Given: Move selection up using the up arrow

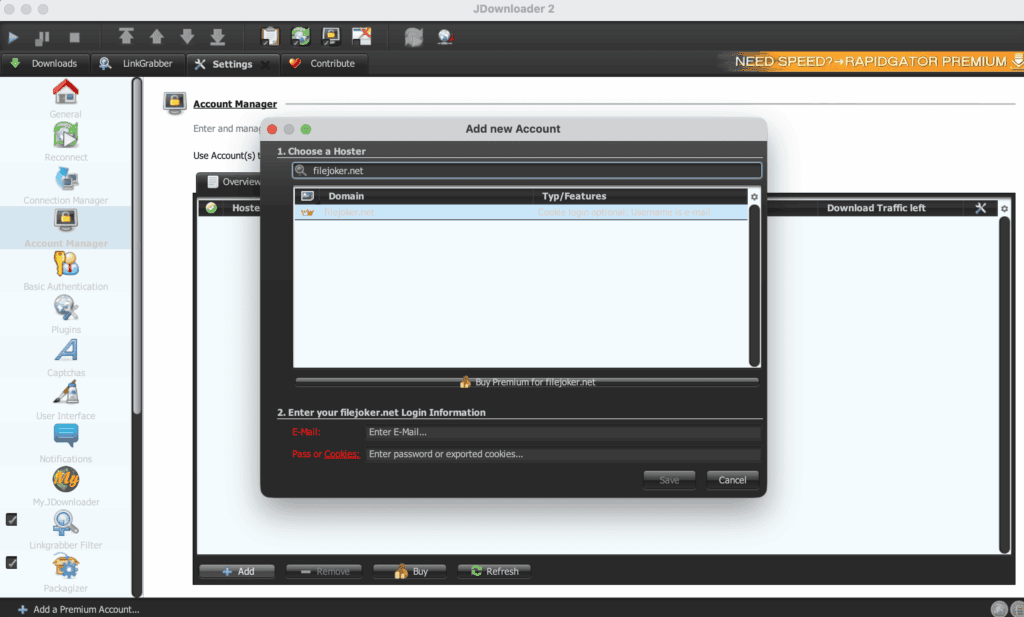Looking at the screenshot, I should coord(157,37).
